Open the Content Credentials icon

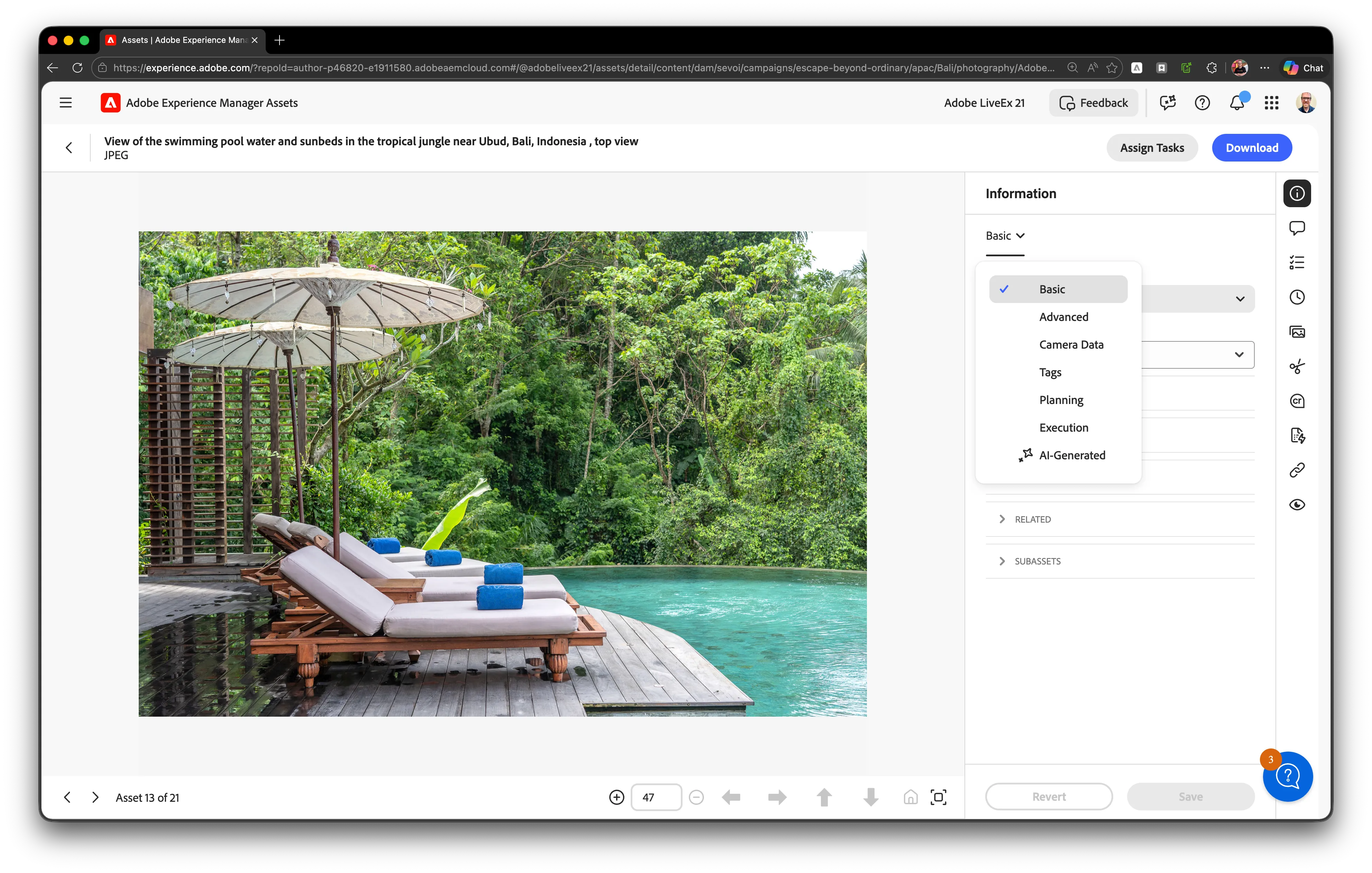pos(1297,401)
